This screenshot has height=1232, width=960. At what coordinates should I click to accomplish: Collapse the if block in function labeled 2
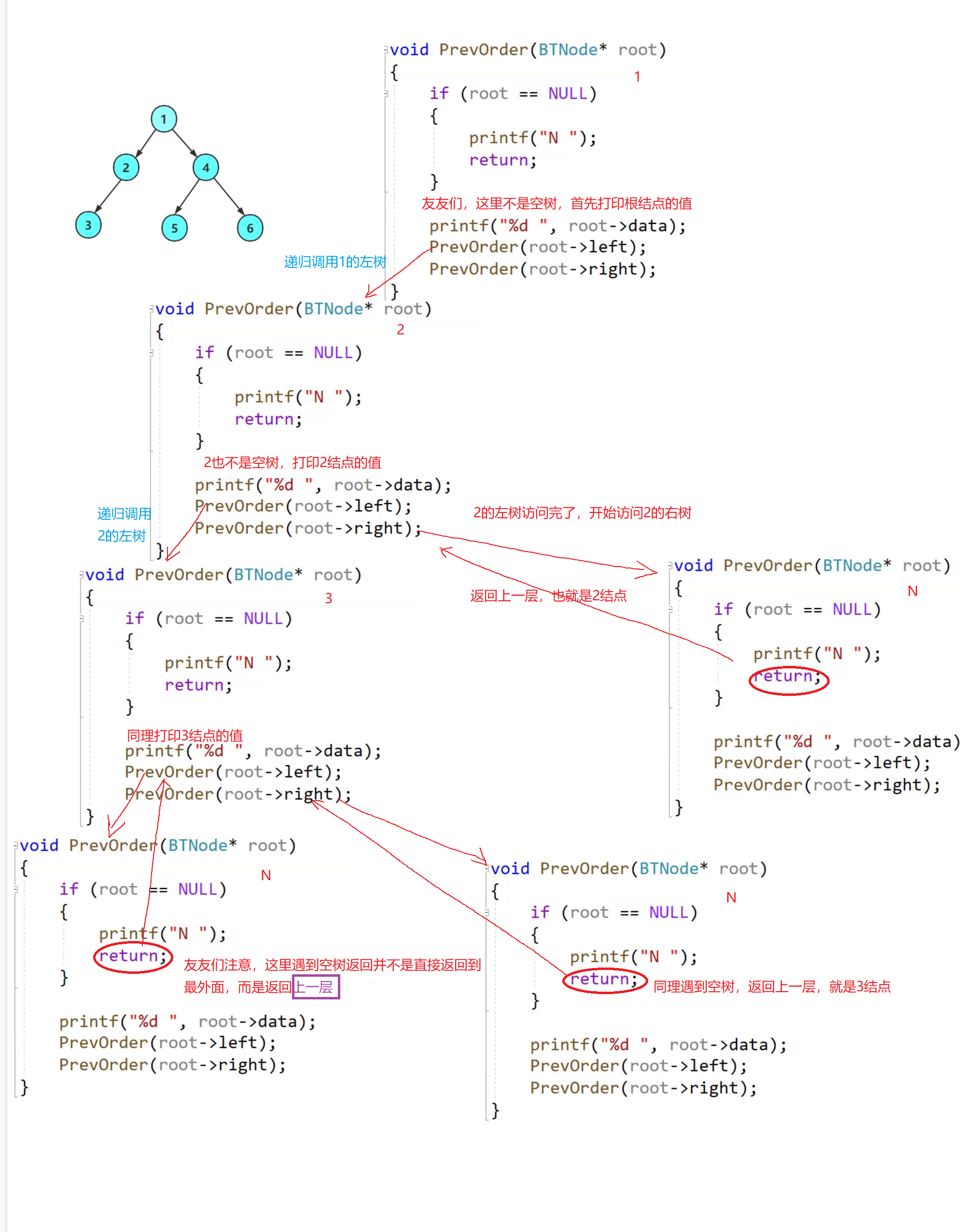(x=151, y=353)
